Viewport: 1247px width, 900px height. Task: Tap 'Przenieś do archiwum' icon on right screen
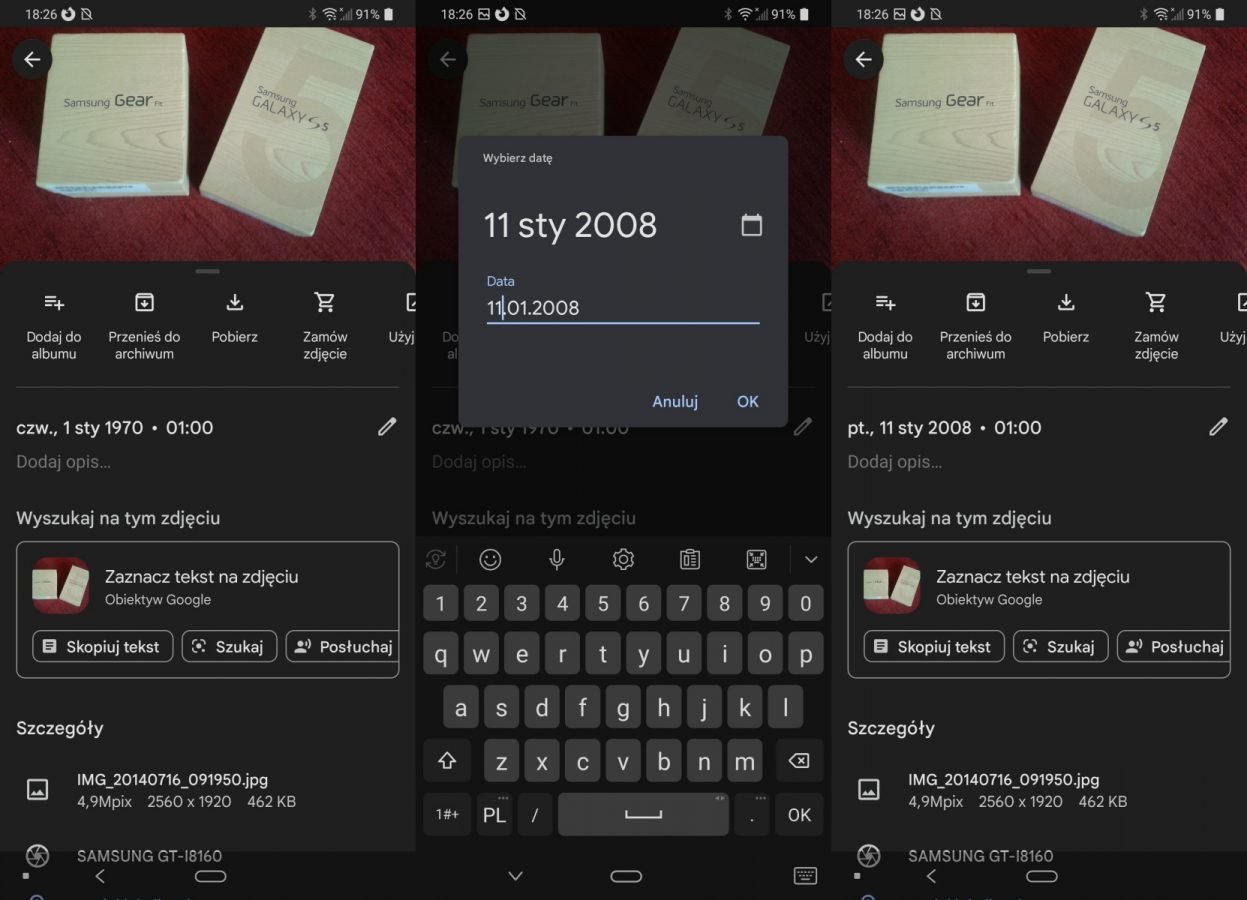(975, 302)
